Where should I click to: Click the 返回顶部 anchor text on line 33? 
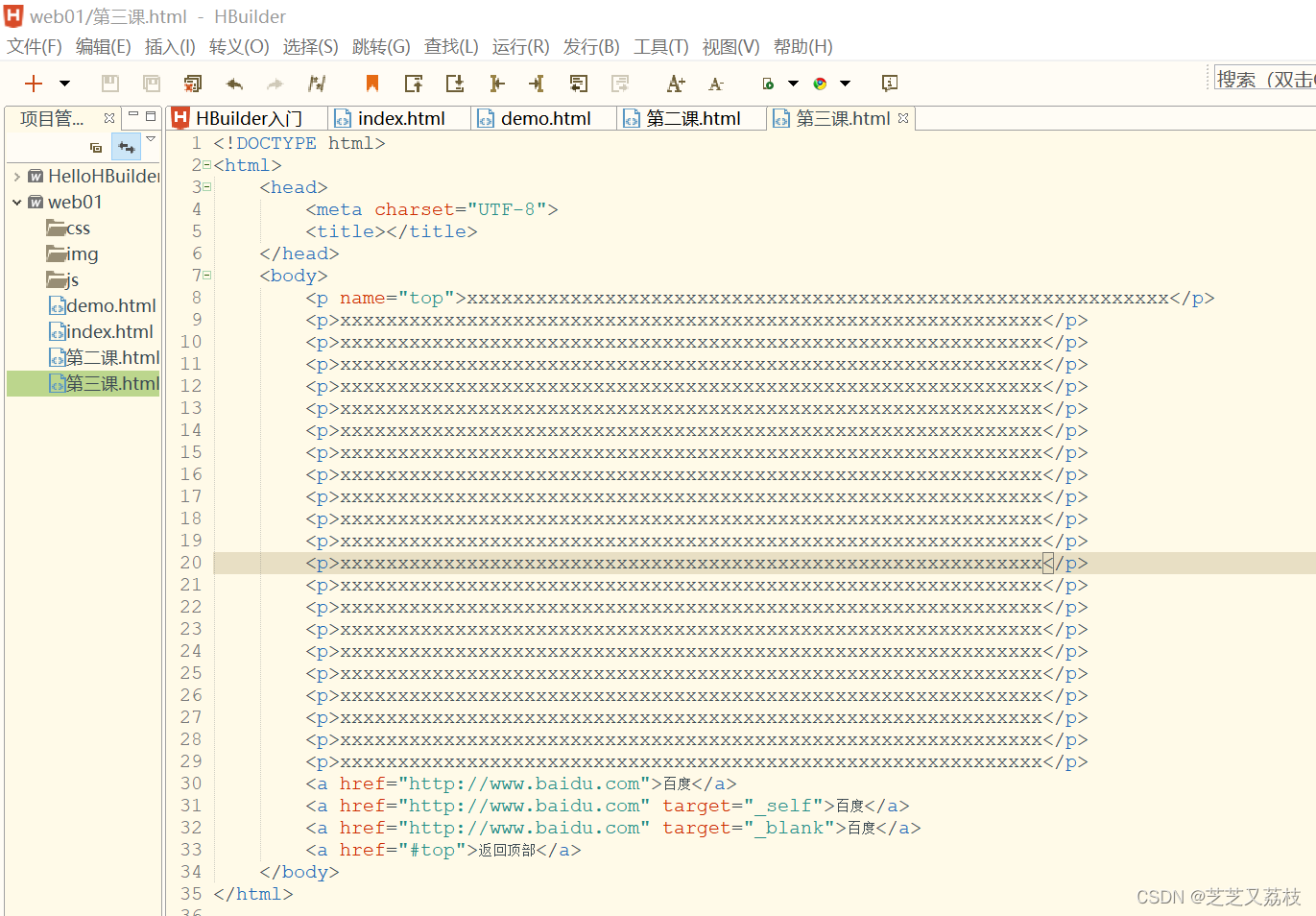click(x=507, y=850)
